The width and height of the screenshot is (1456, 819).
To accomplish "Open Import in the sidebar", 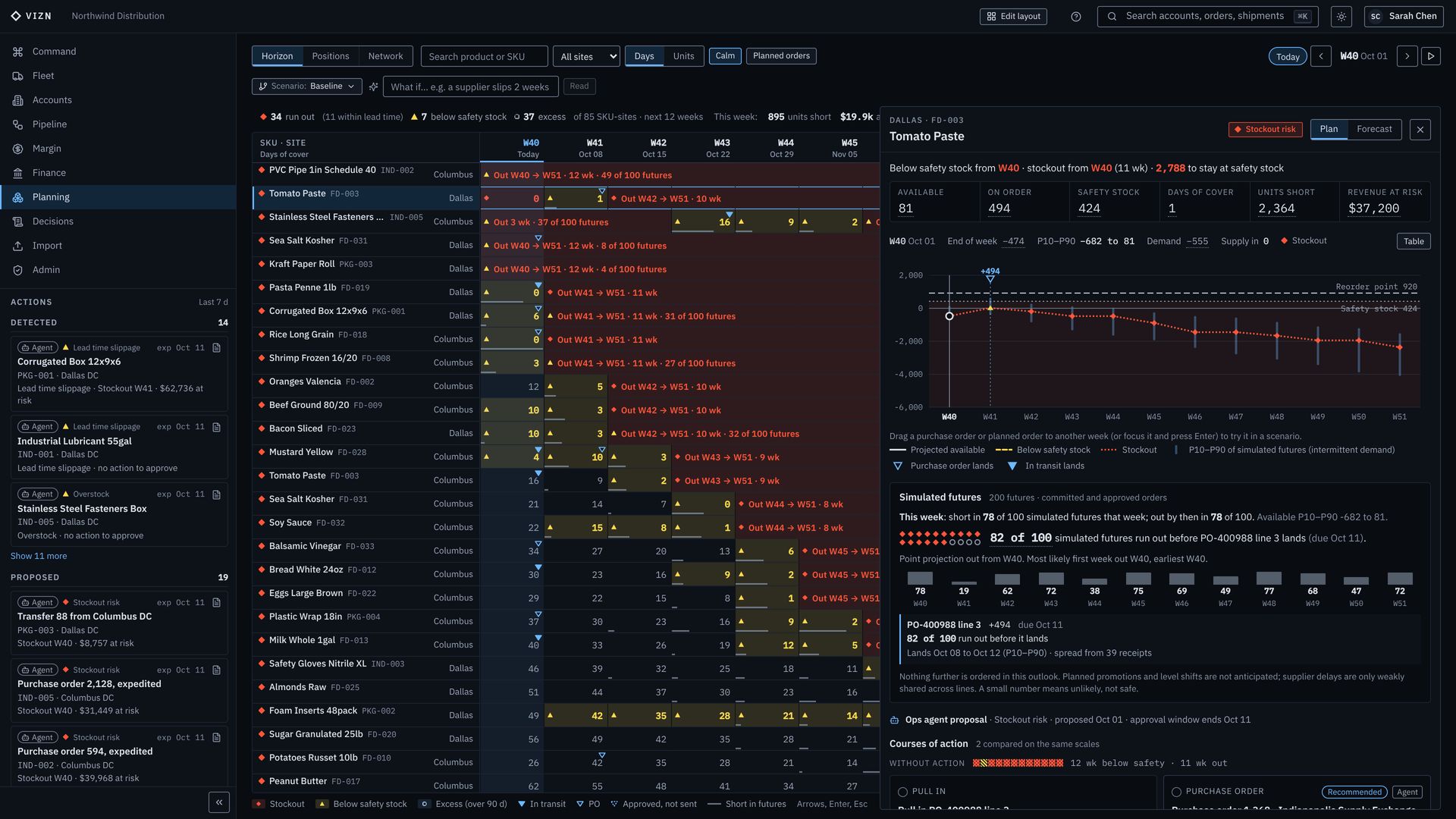I will pyautogui.click(x=118, y=246).
